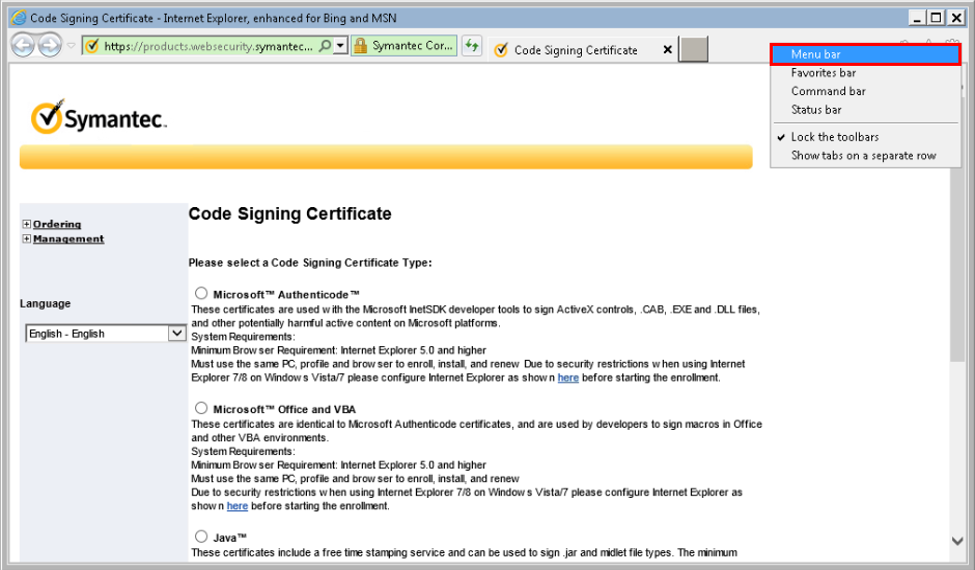975x570 pixels.
Task: Click the search magnifier icon in address bar
Action: pos(325,45)
